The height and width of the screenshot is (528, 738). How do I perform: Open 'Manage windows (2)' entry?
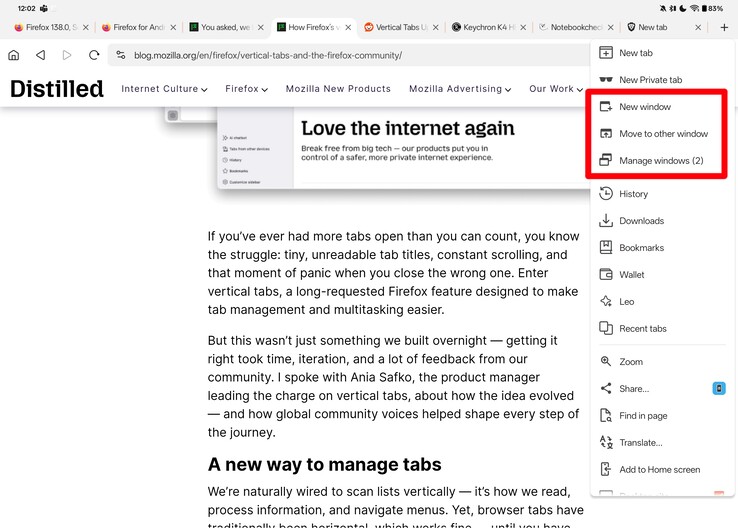point(662,160)
